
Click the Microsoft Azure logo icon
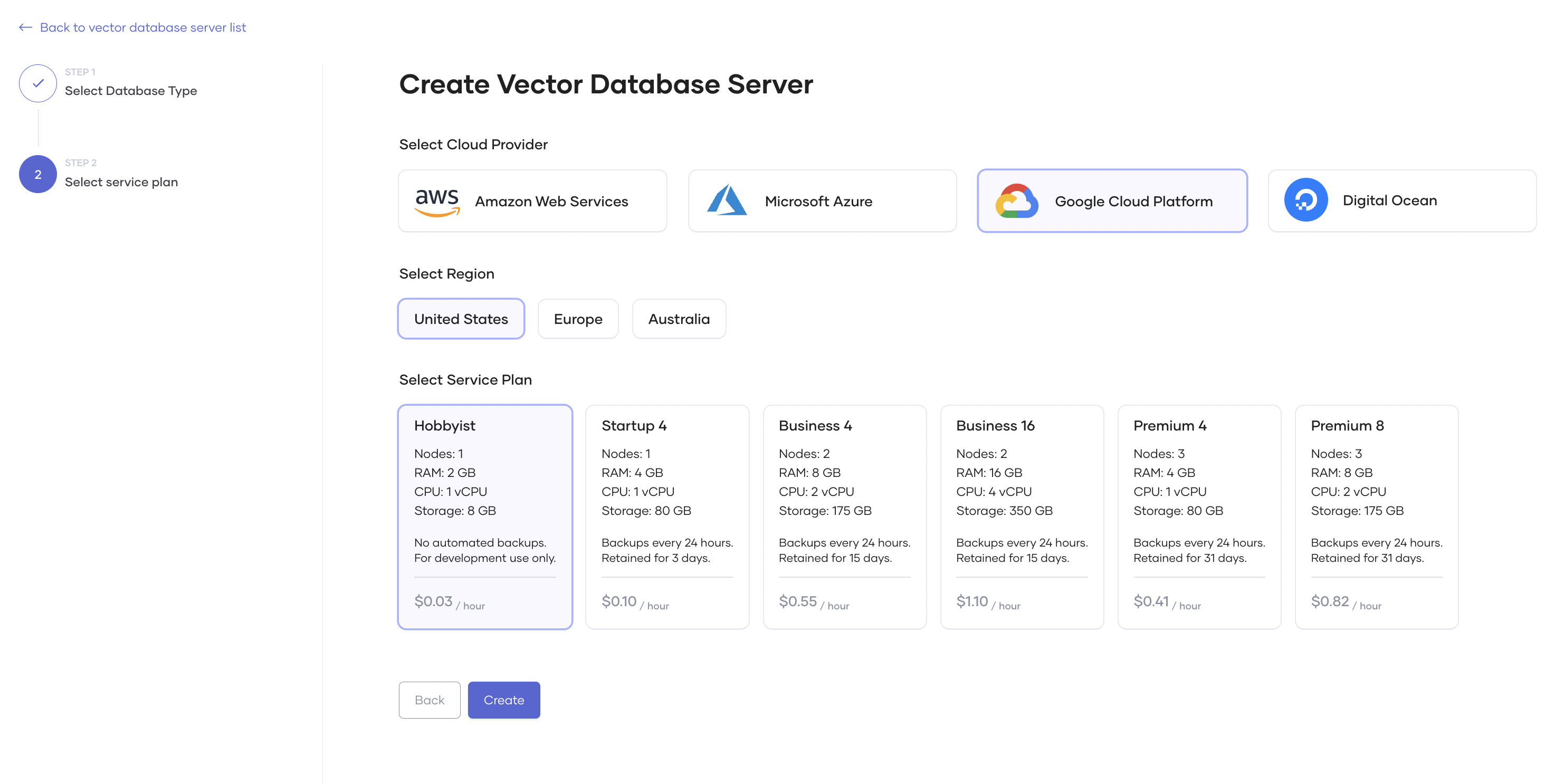[x=726, y=200]
